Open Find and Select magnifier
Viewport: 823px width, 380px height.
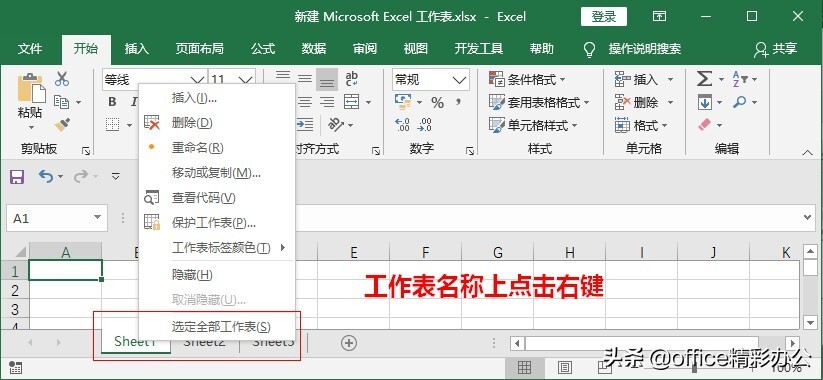pyautogui.click(x=740, y=102)
